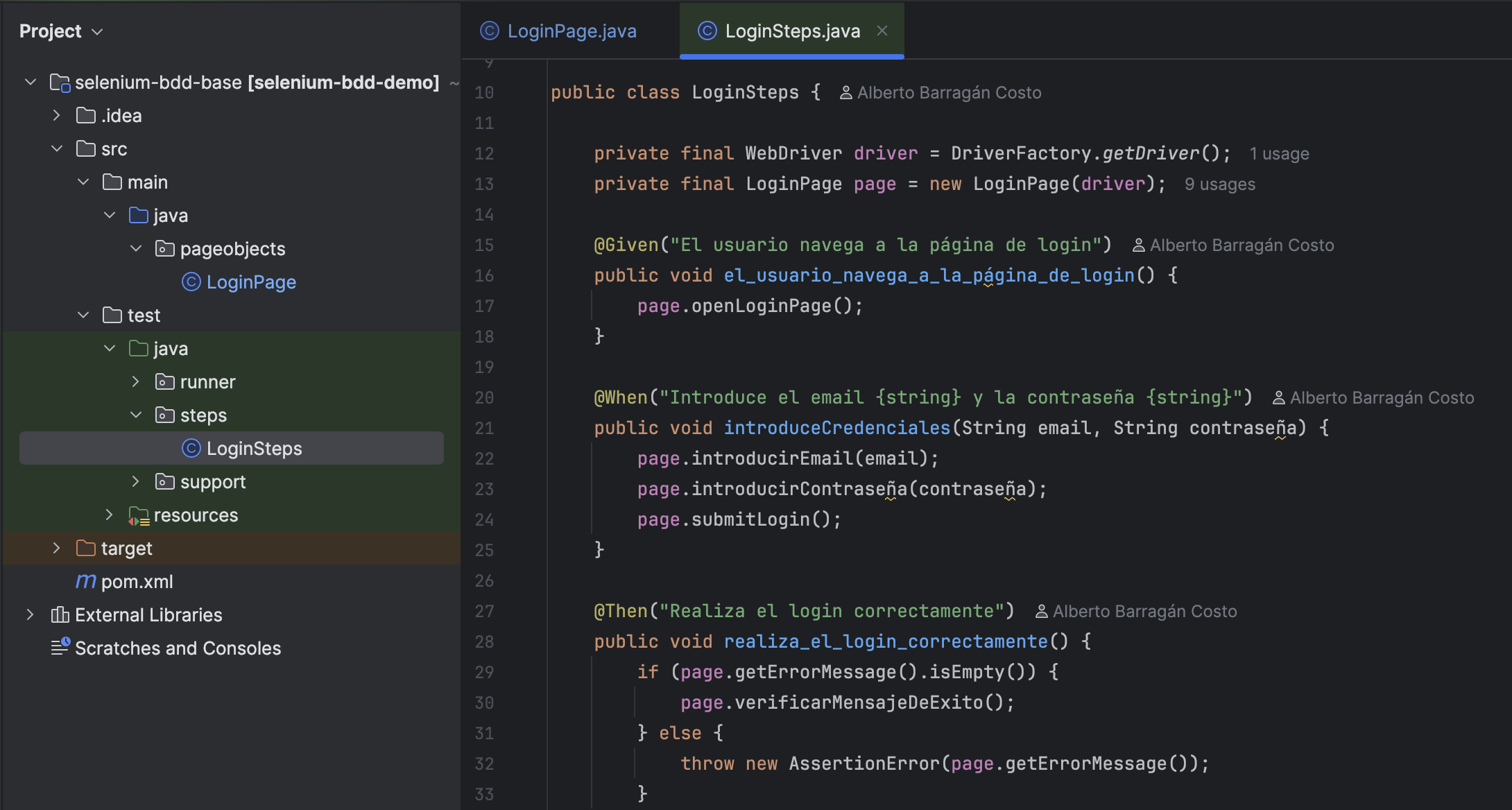Click AssertionError on line 32

tap(864, 764)
